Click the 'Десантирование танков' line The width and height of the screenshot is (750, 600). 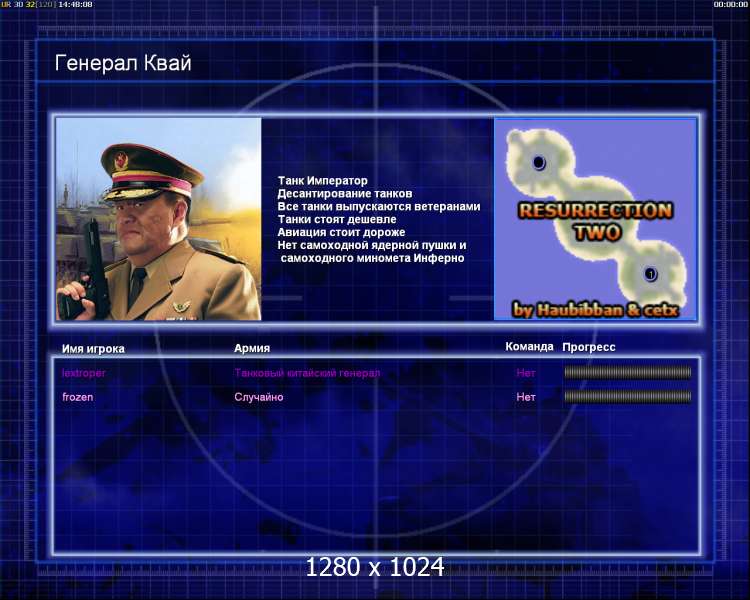click(x=345, y=194)
